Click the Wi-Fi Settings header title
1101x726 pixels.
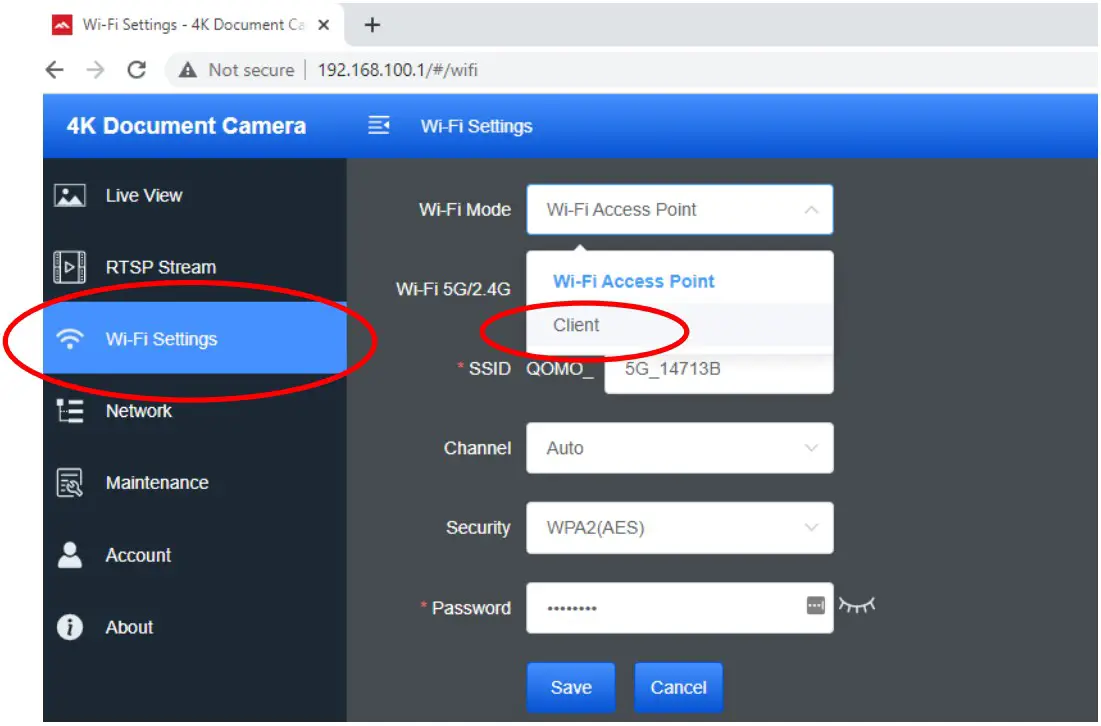point(477,126)
